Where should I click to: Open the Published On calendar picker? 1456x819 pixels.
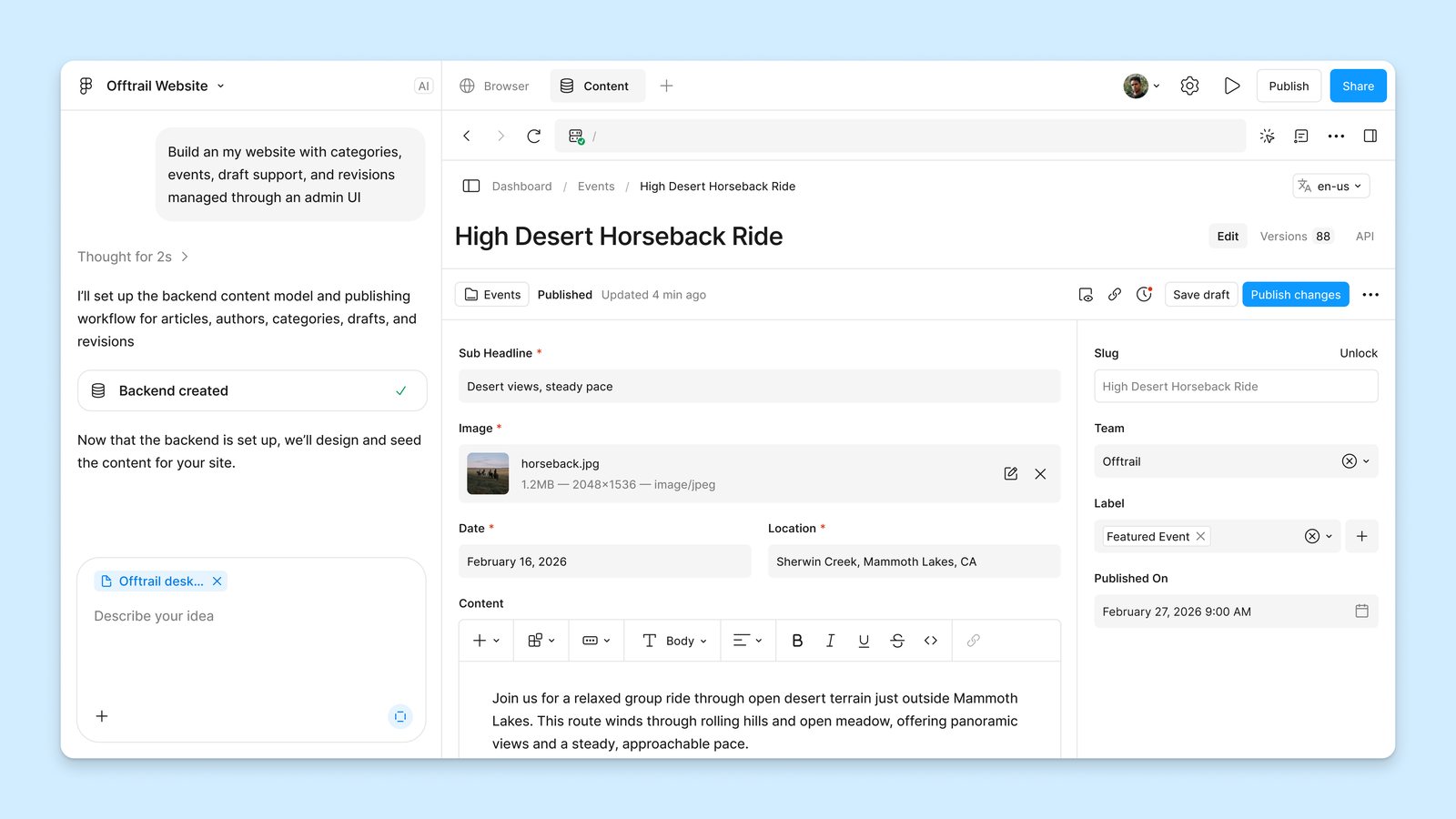(1361, 612)
